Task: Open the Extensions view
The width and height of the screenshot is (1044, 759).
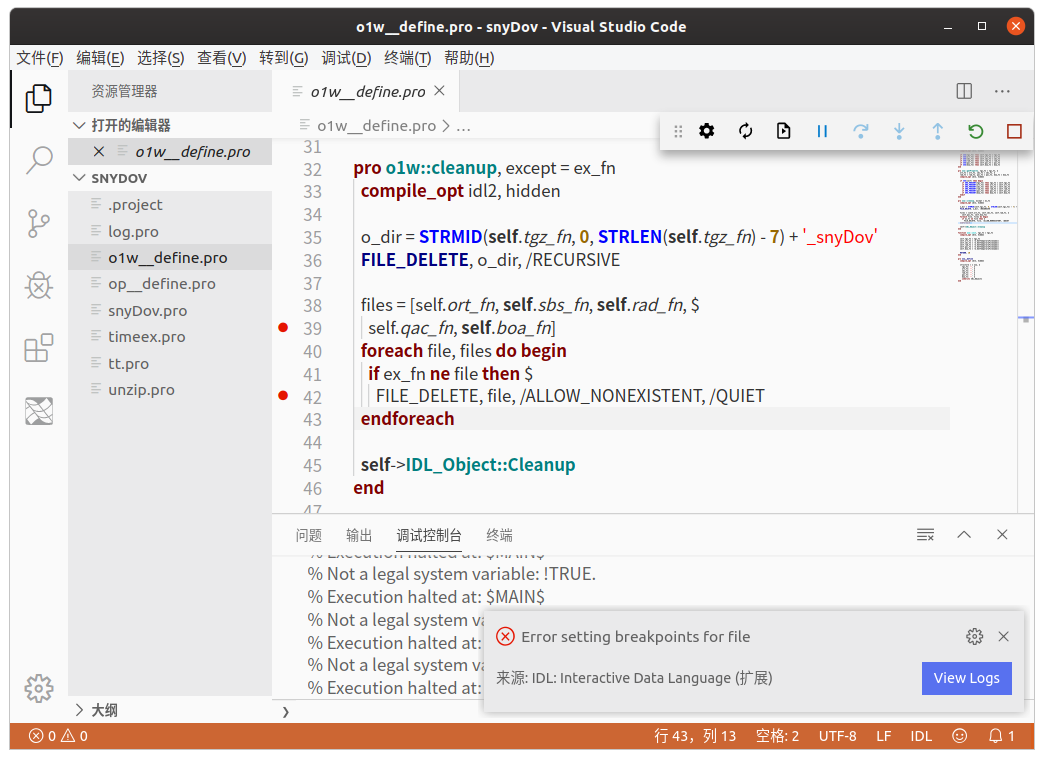Action: [x=39, y=348]
